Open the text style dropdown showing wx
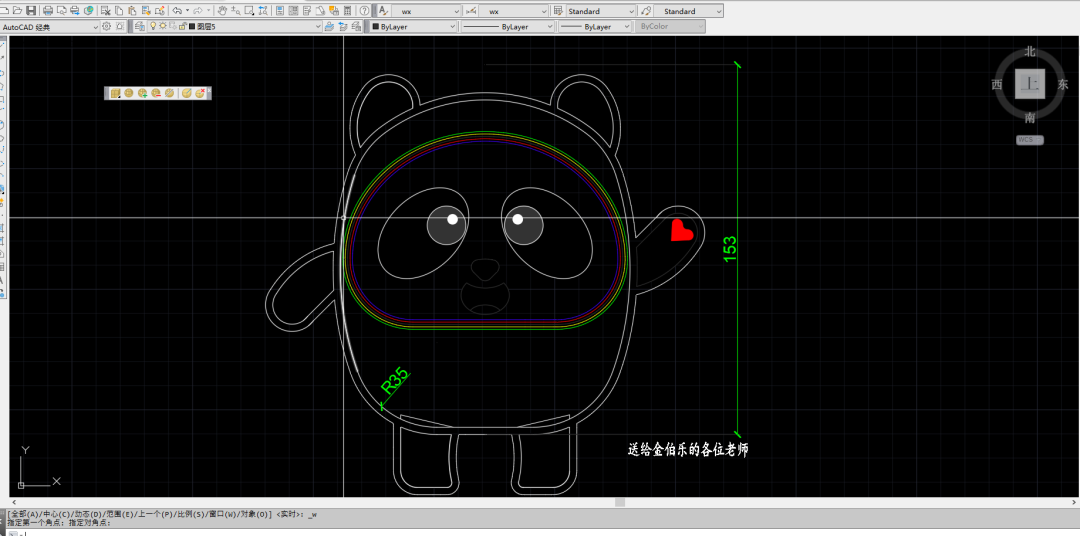This screenshot has width=1080, height=536. [427, 11]
